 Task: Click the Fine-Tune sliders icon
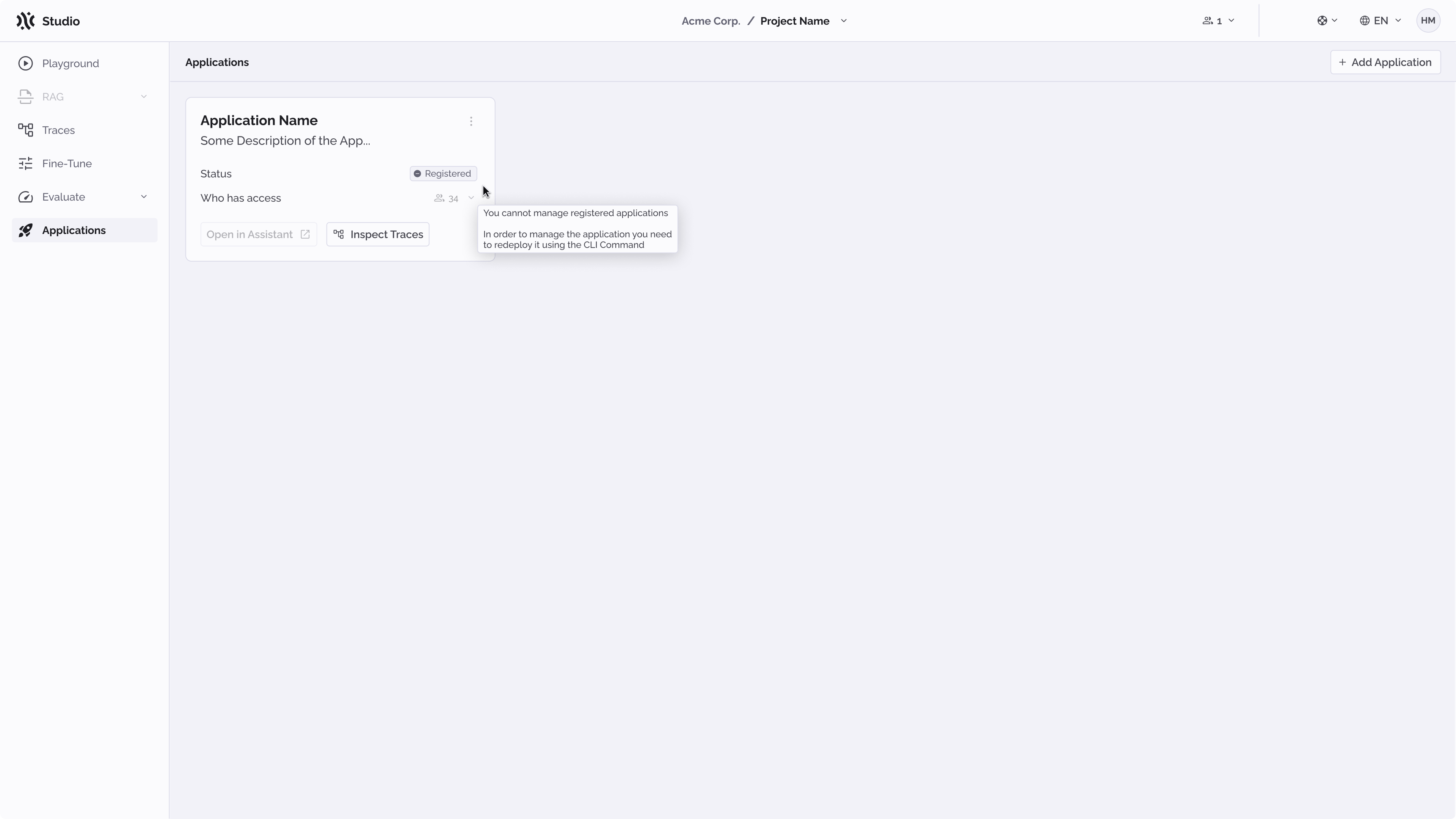[26, 163]
